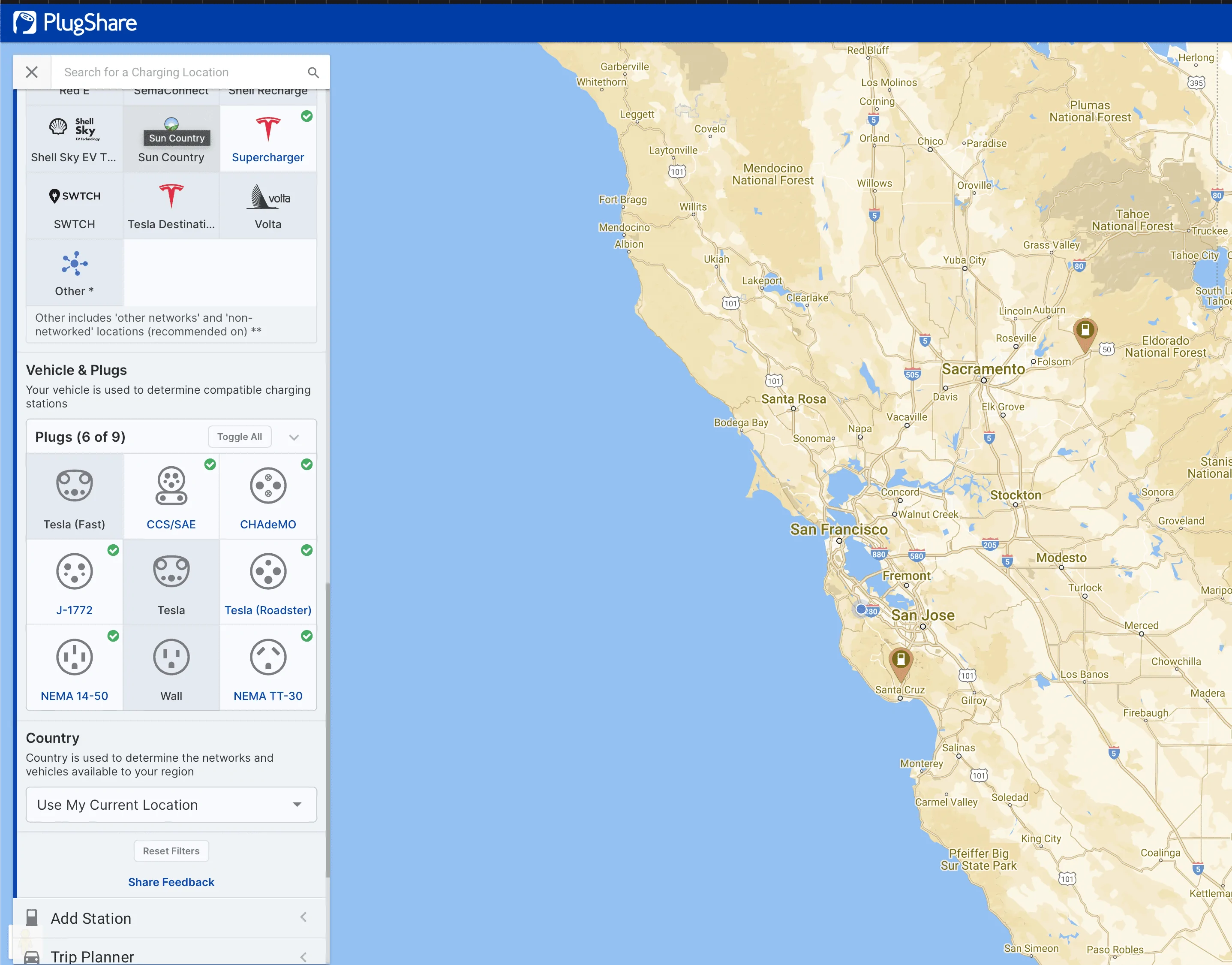Close the search panel with X
1232x965 pixels.
click(x=32, y=72)
